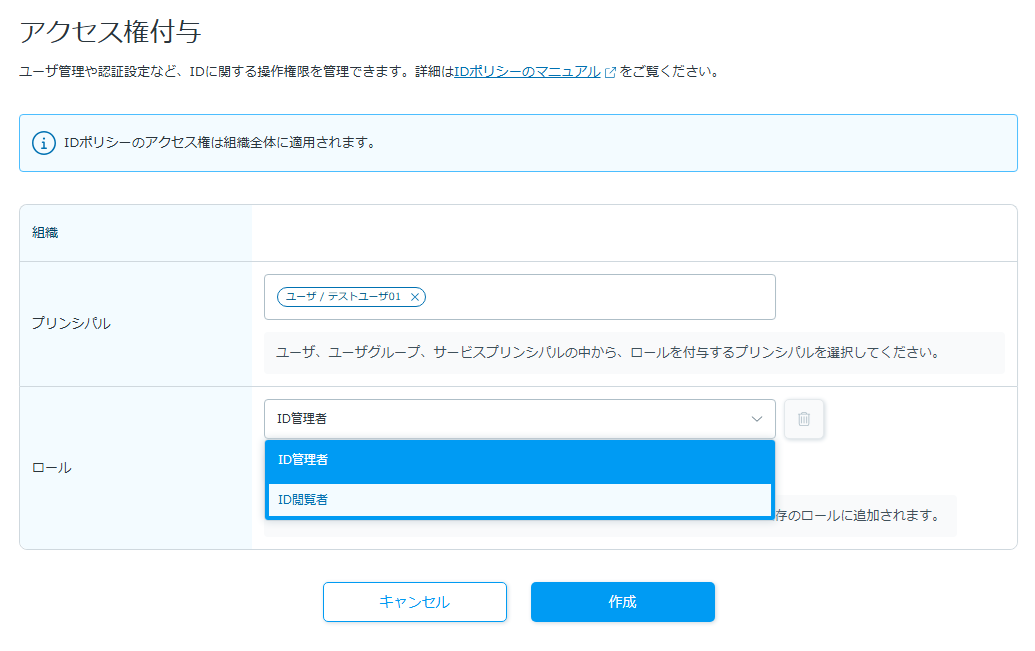Click the empty 組織 value cell

point(633,233)
